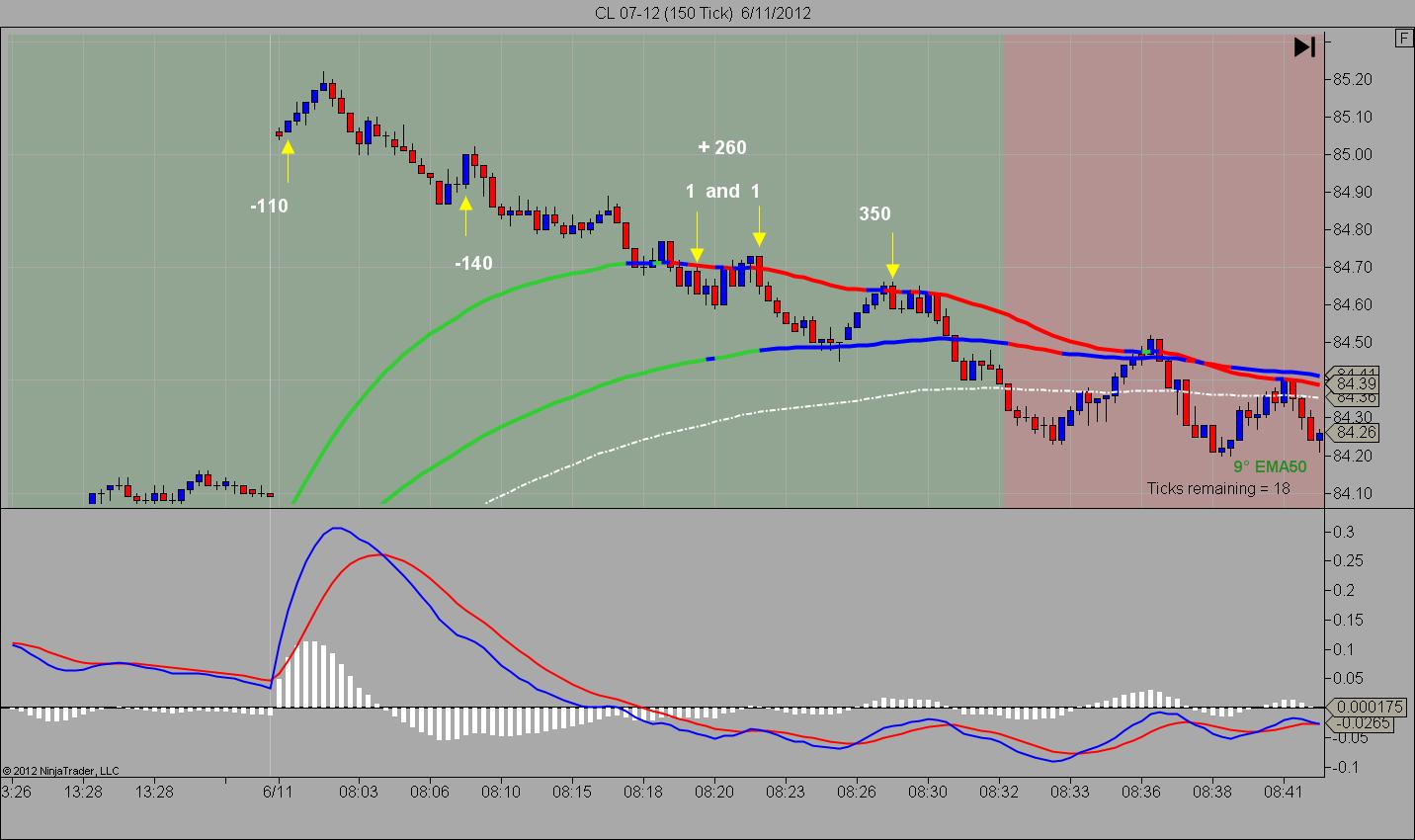Screen dimensions: 1415x840
Task: Click the -0.1 label on the MACD scale
Action: point(1346,767)
